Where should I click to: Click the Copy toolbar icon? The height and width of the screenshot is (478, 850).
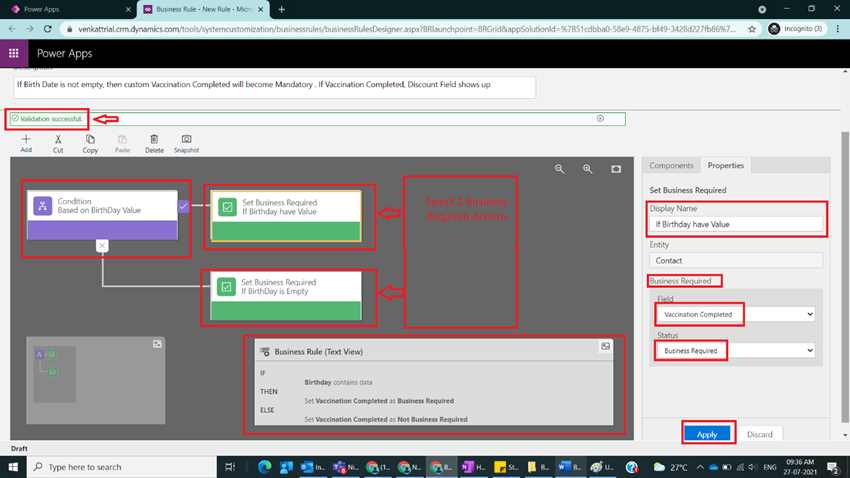pyautogui.click(x=90, y=144)
